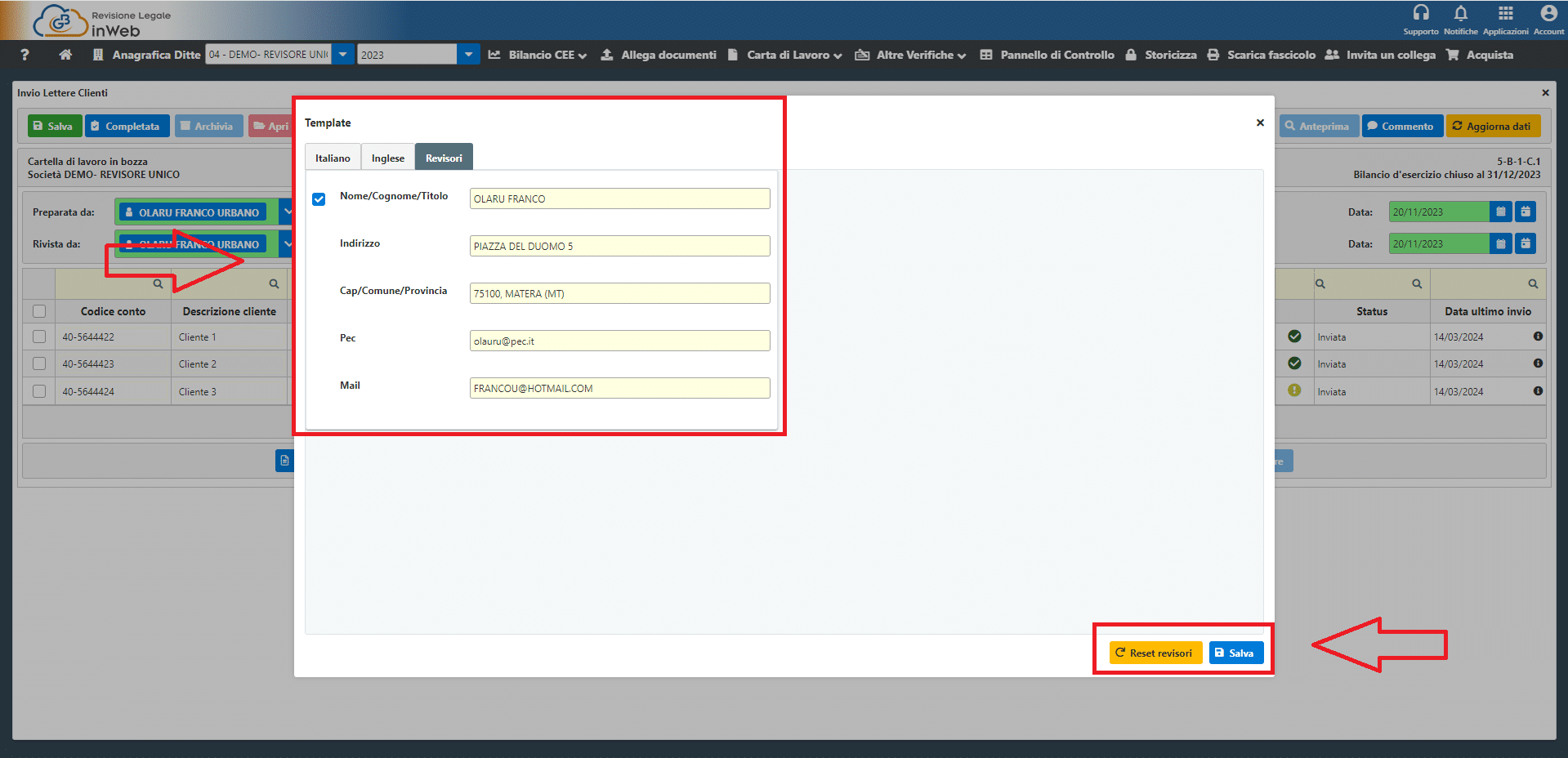Viewport: 1568px width, 758px height.
Task: Check the row checkbox for 40-5644424
Action: (39, 391)
